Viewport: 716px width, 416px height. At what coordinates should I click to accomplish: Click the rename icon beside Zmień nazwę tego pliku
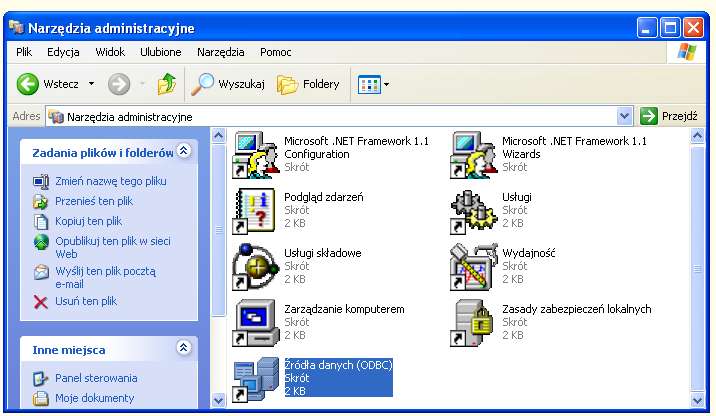pyautogui.click(x=41, y=182)
